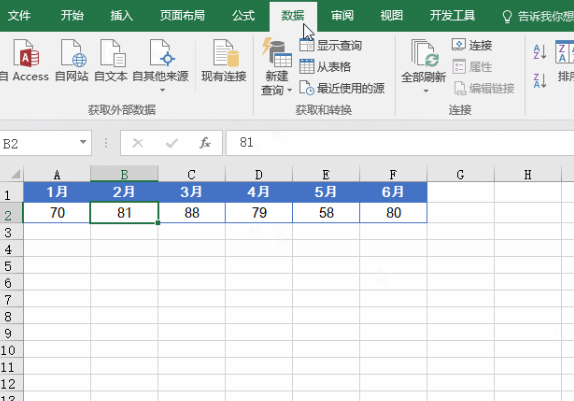Image resolution: width=574 pixels, height=401 pixels.
Task: Sort ascending A to Z
Action: (x=540, y=52)
